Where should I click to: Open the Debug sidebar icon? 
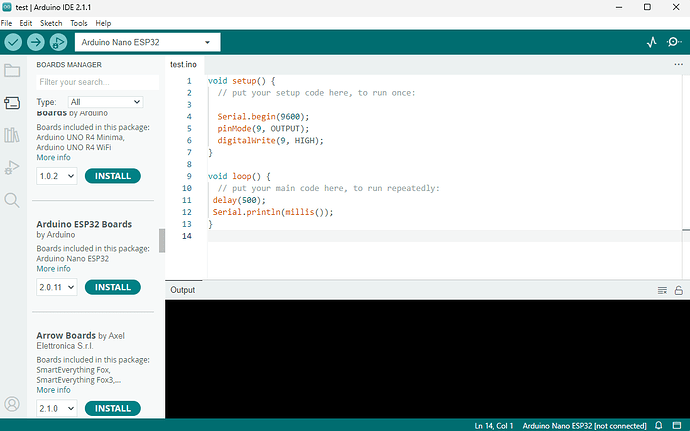tap(12, 168)
